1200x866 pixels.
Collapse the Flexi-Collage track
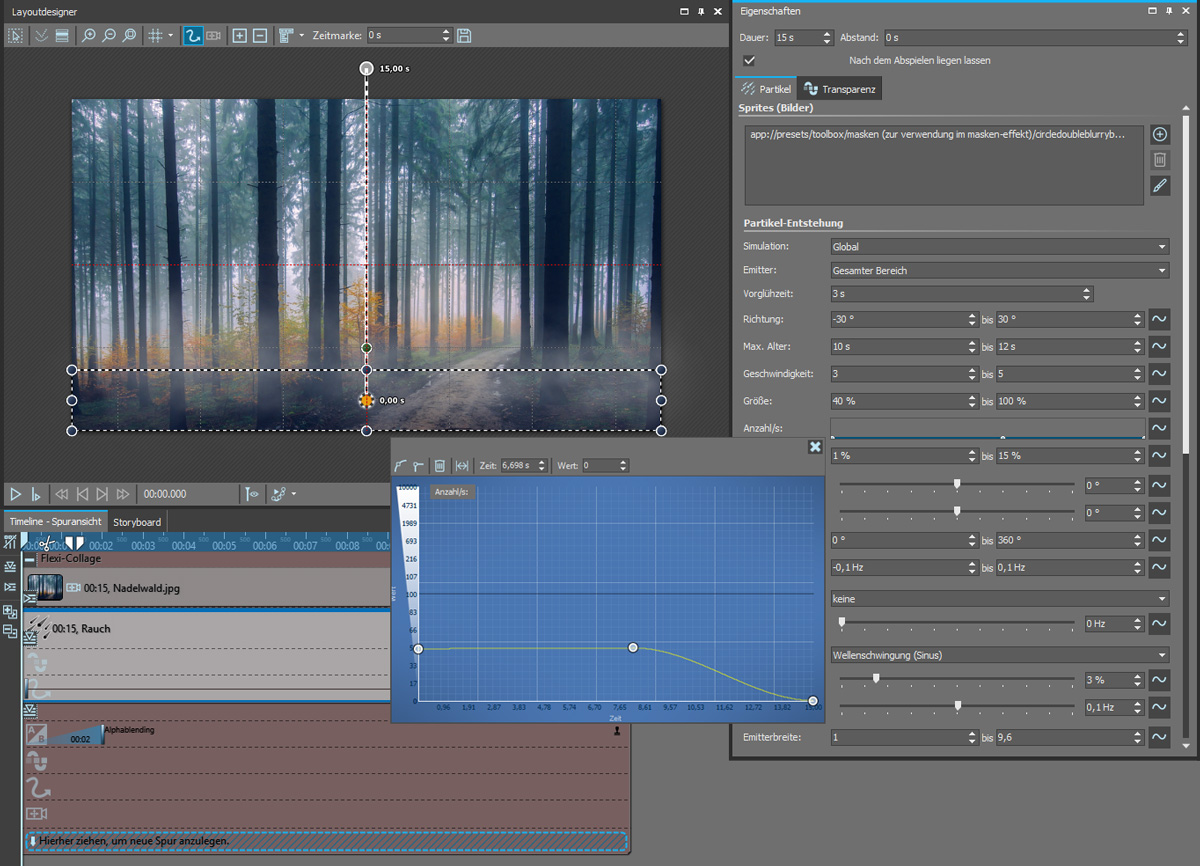(x=30, y=559)
